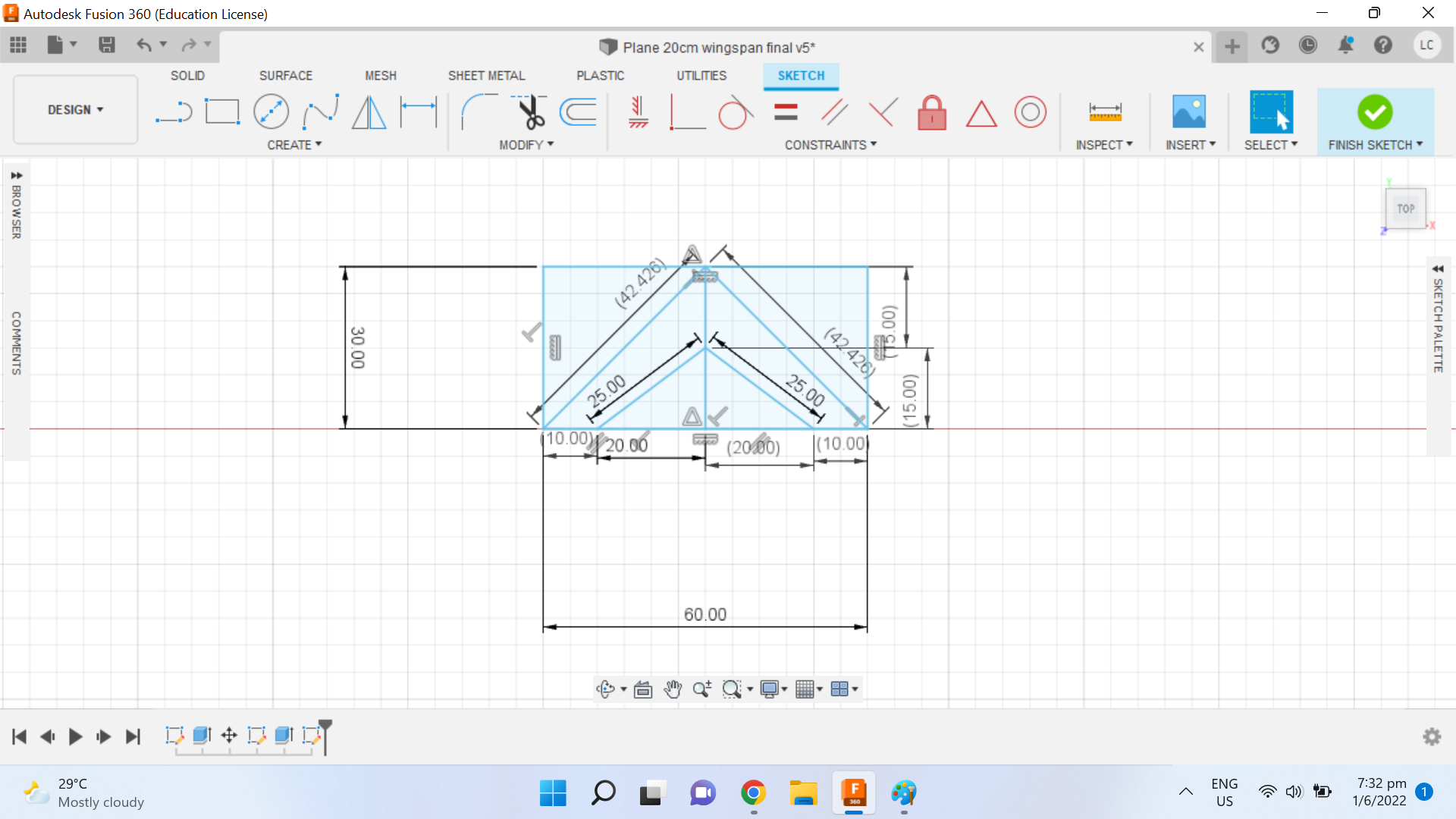Expand the MODIFY dropdown
1456x819 pixels.
coord(527,144)
